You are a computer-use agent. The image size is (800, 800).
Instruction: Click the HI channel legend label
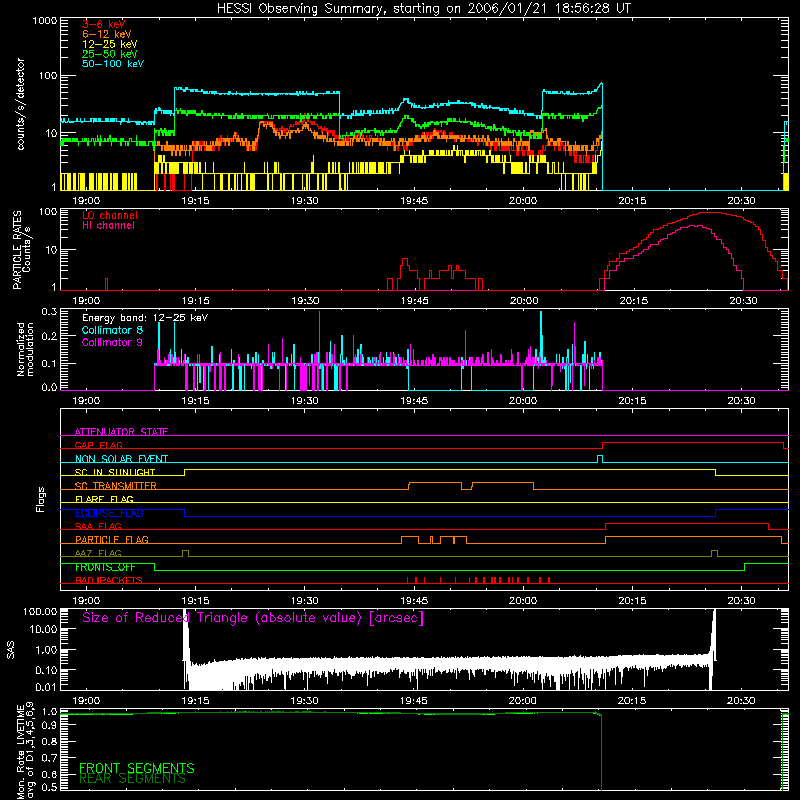click(108, 225)
